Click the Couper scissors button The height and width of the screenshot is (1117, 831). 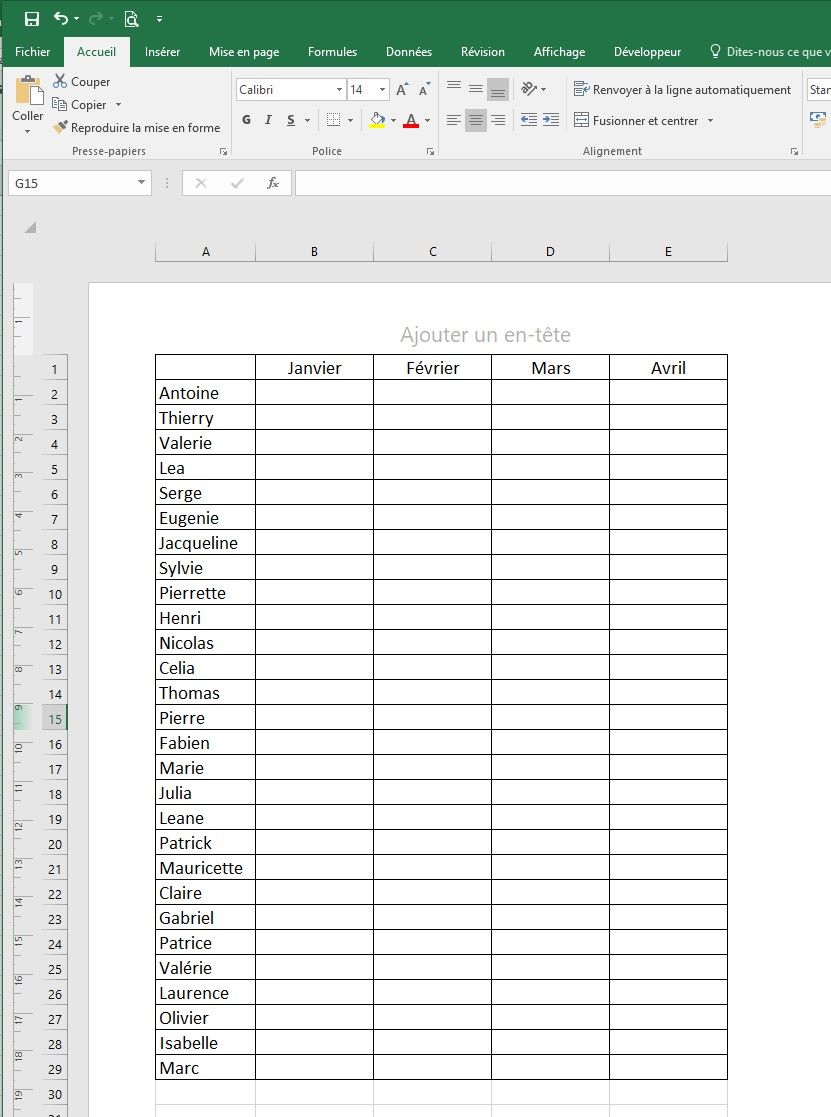tap(82, 82)
